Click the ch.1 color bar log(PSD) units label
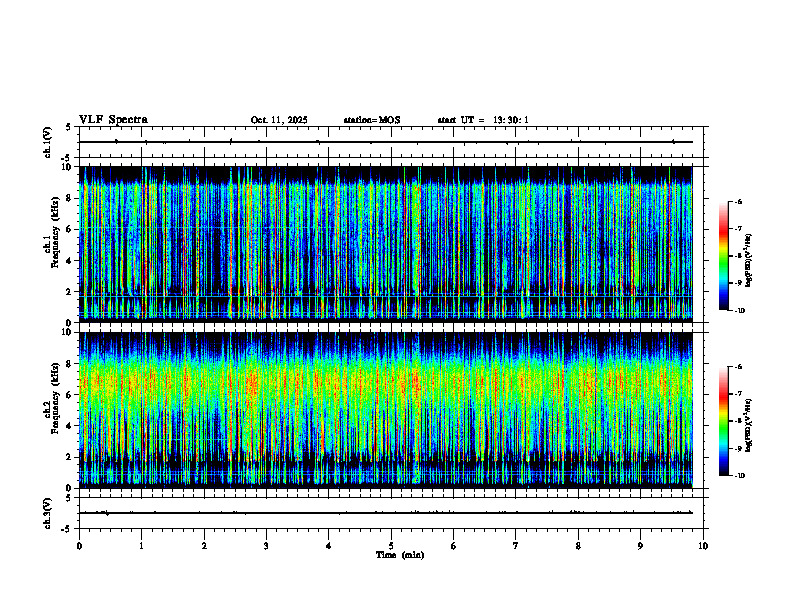Image resolution: width=792 pixels, height=612 pixels. [x=749, y=260]
